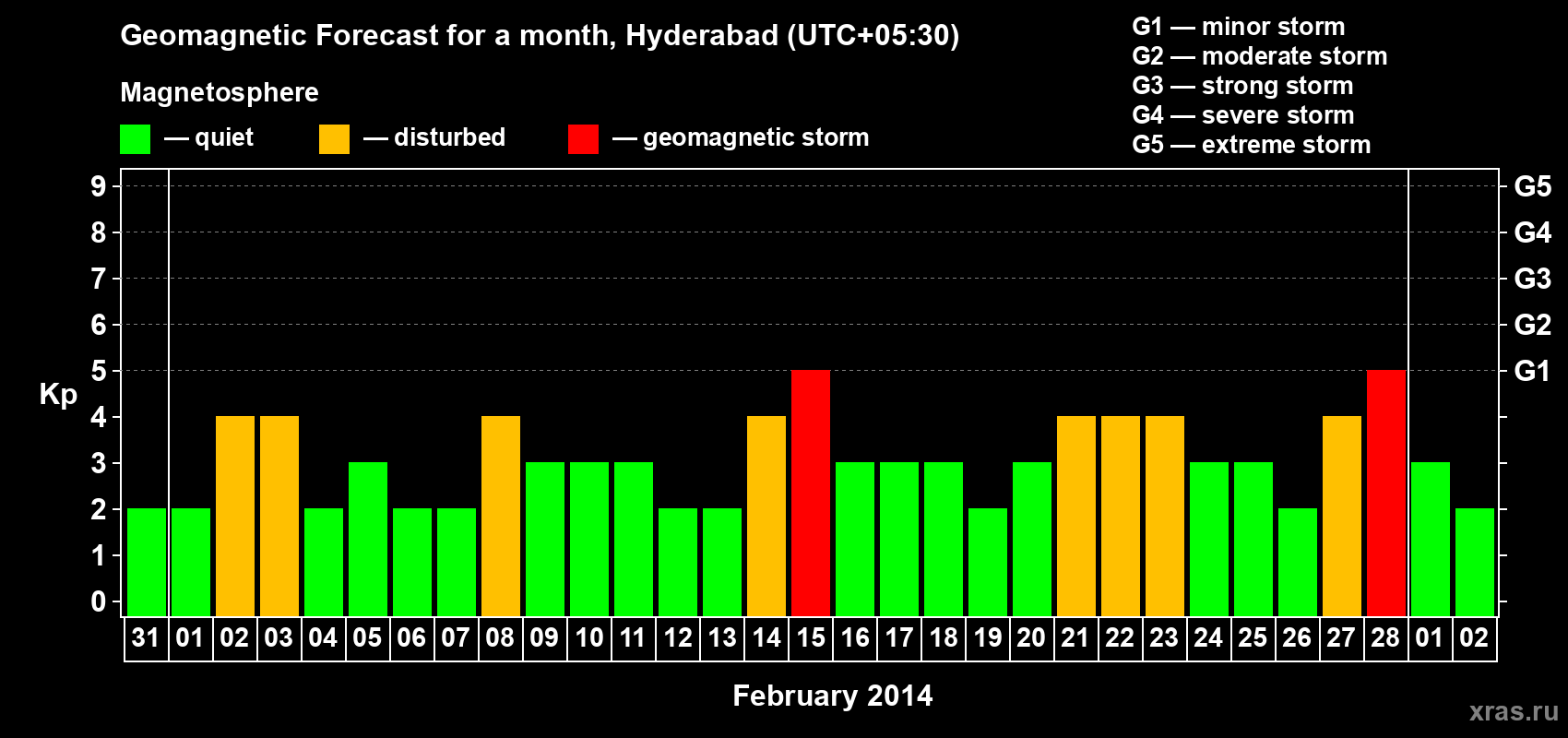Click the 'February 2014' caption
This screenshot has height=738, width=1568.
point(833,696)
